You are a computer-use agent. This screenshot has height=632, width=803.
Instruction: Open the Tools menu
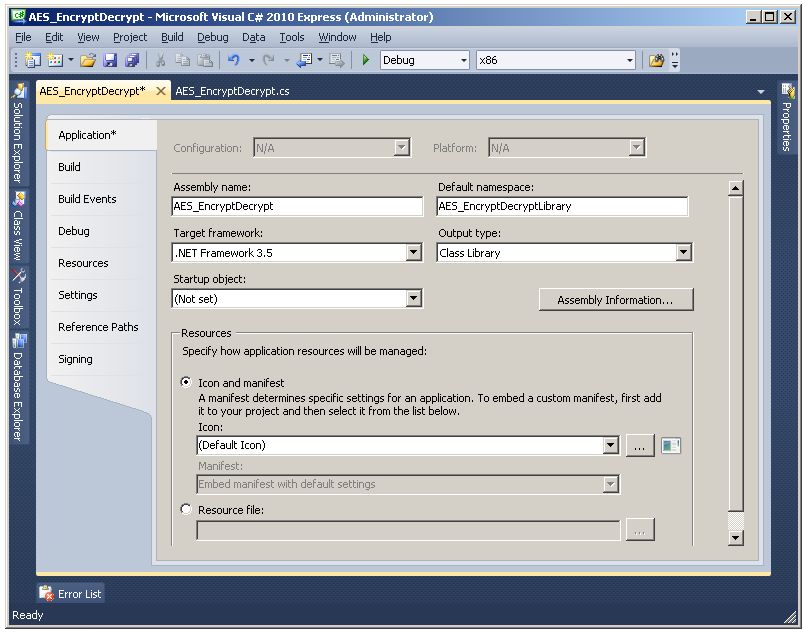pos(291,37)
